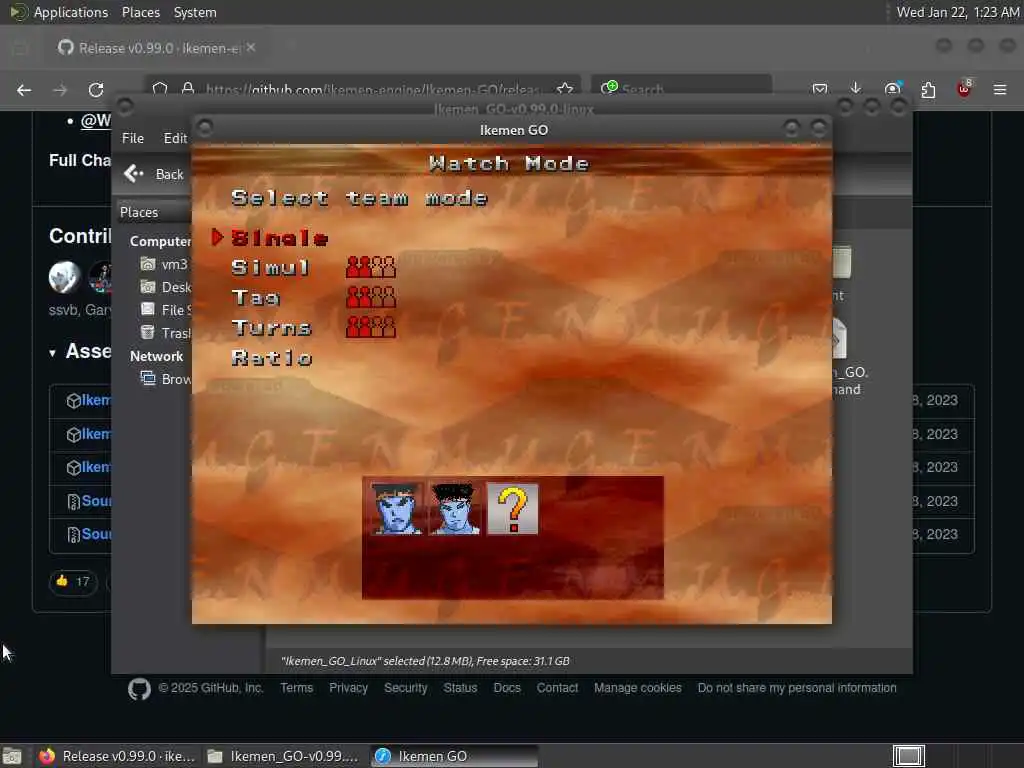
Task: Close the Release v0.99.0 browser tab
Action: 251,48
